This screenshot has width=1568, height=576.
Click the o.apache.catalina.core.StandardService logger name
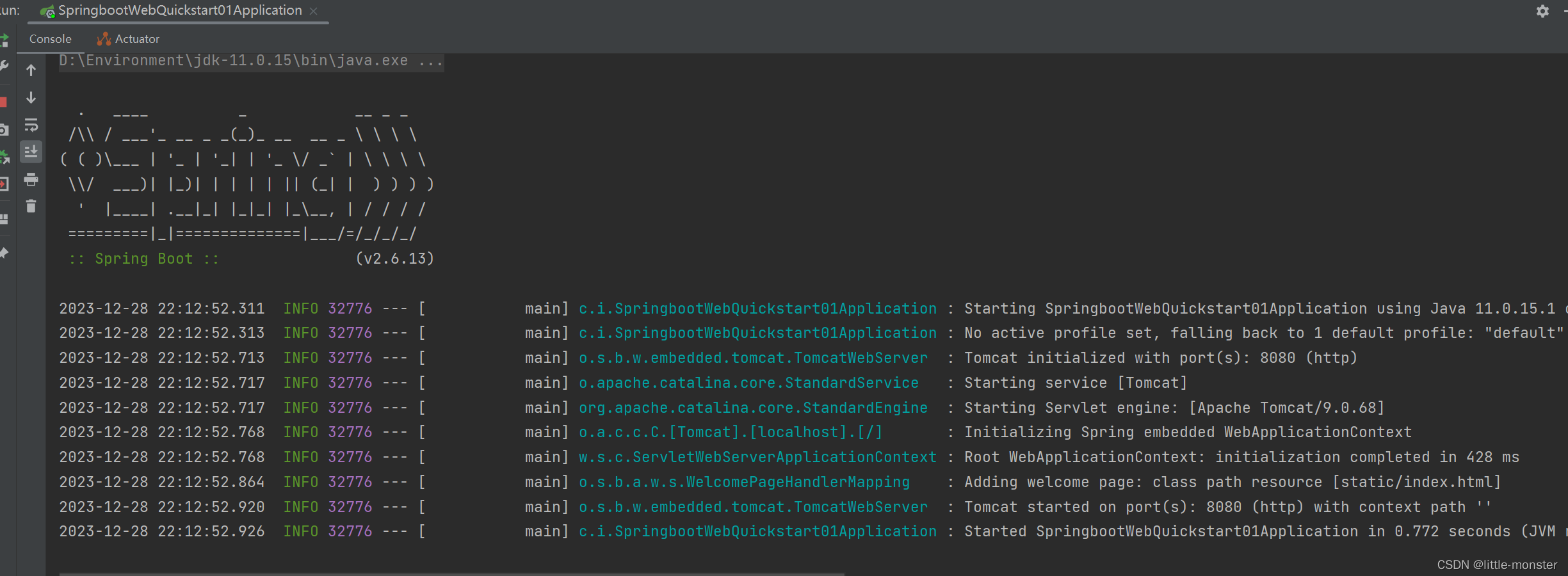[749, 383]
